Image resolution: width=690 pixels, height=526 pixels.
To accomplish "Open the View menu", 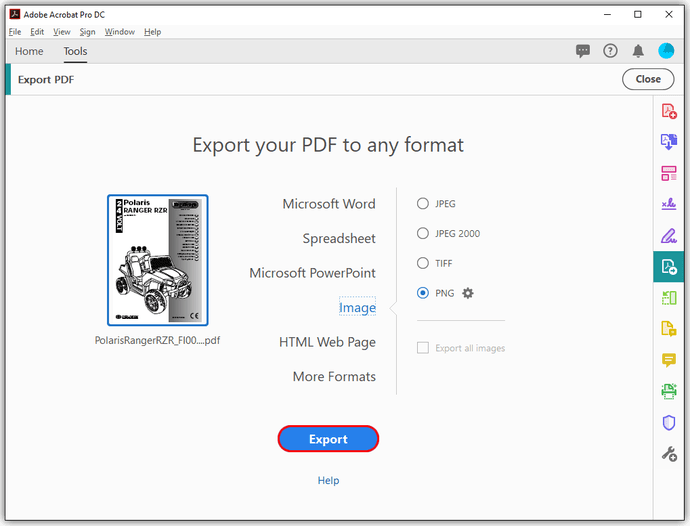I will point(62,32).
